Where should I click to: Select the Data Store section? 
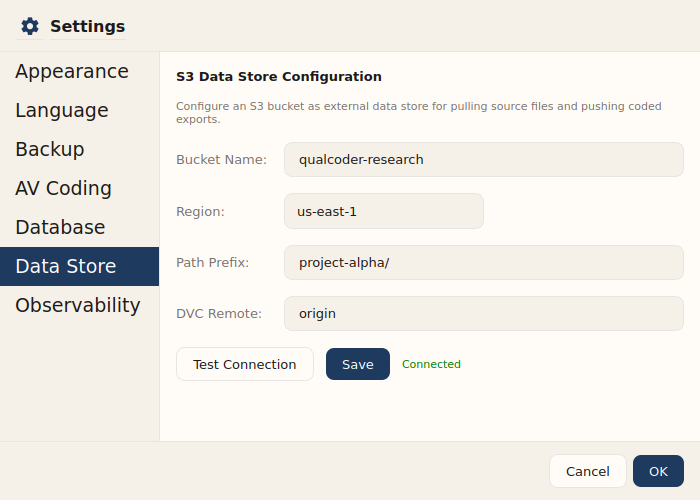(x=79, y=266)
